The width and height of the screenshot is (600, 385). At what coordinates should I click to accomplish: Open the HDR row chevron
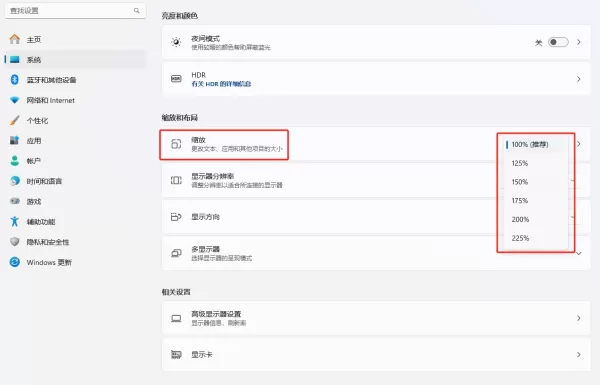tap(579, 79)
